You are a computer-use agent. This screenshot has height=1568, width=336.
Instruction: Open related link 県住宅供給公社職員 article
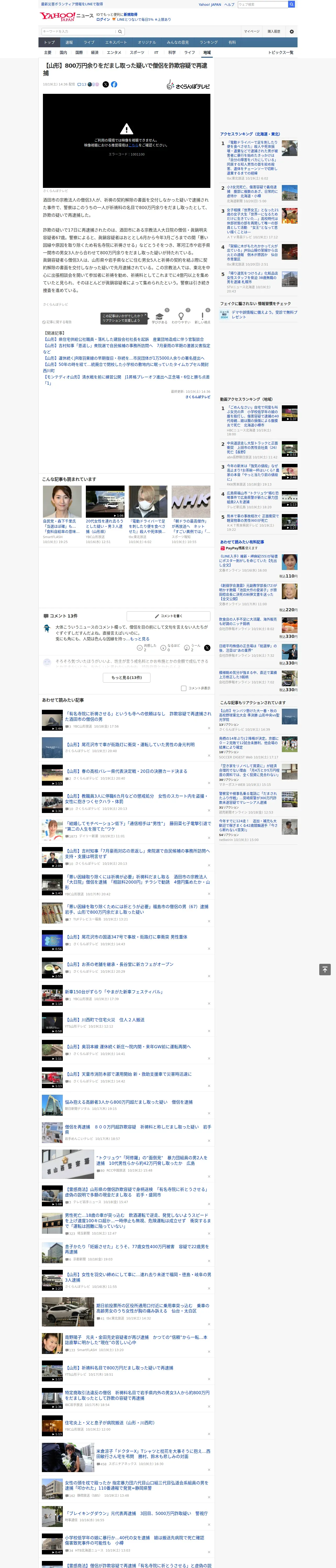[x=124, y=340]
